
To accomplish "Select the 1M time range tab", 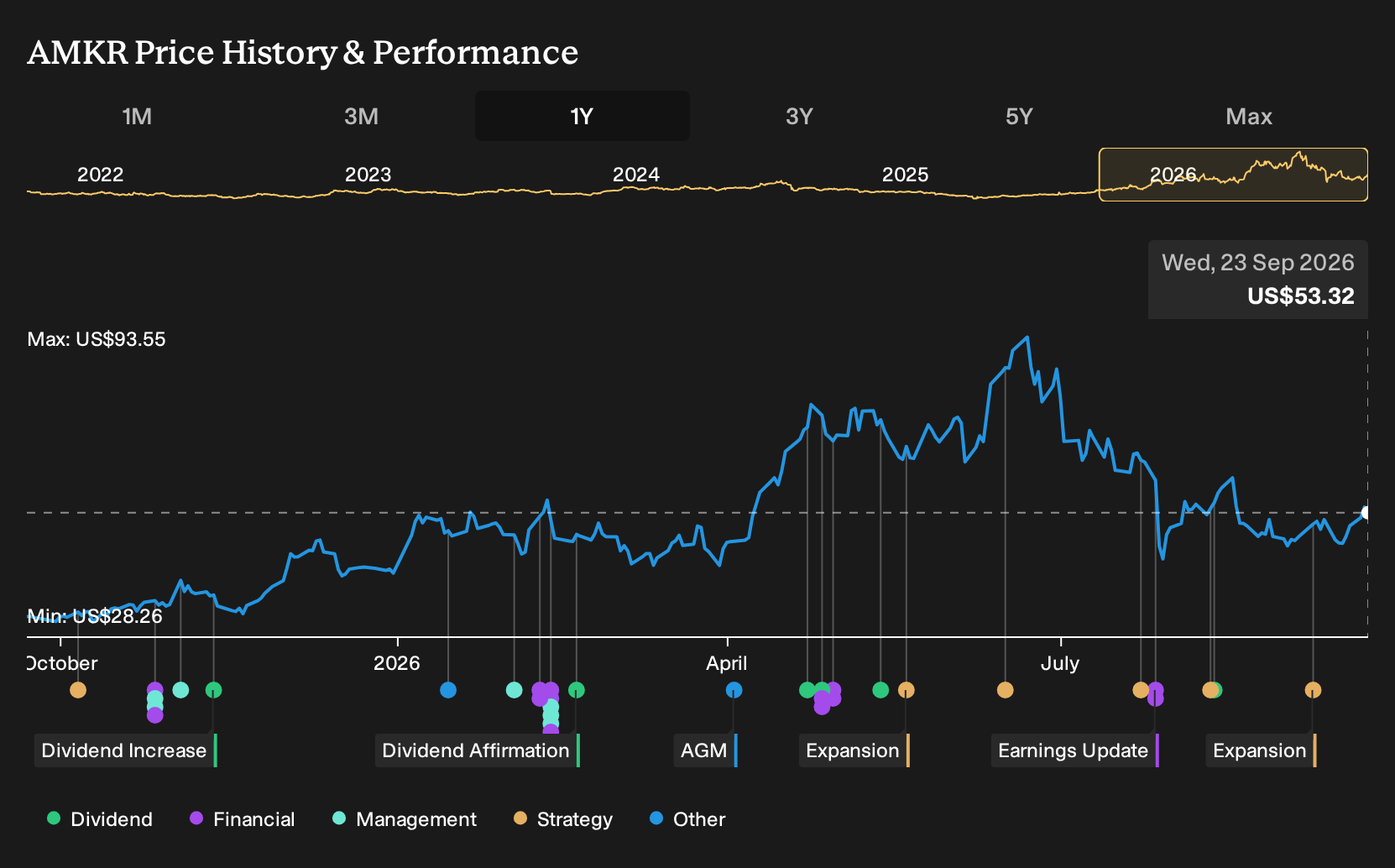I will (137, 116).
